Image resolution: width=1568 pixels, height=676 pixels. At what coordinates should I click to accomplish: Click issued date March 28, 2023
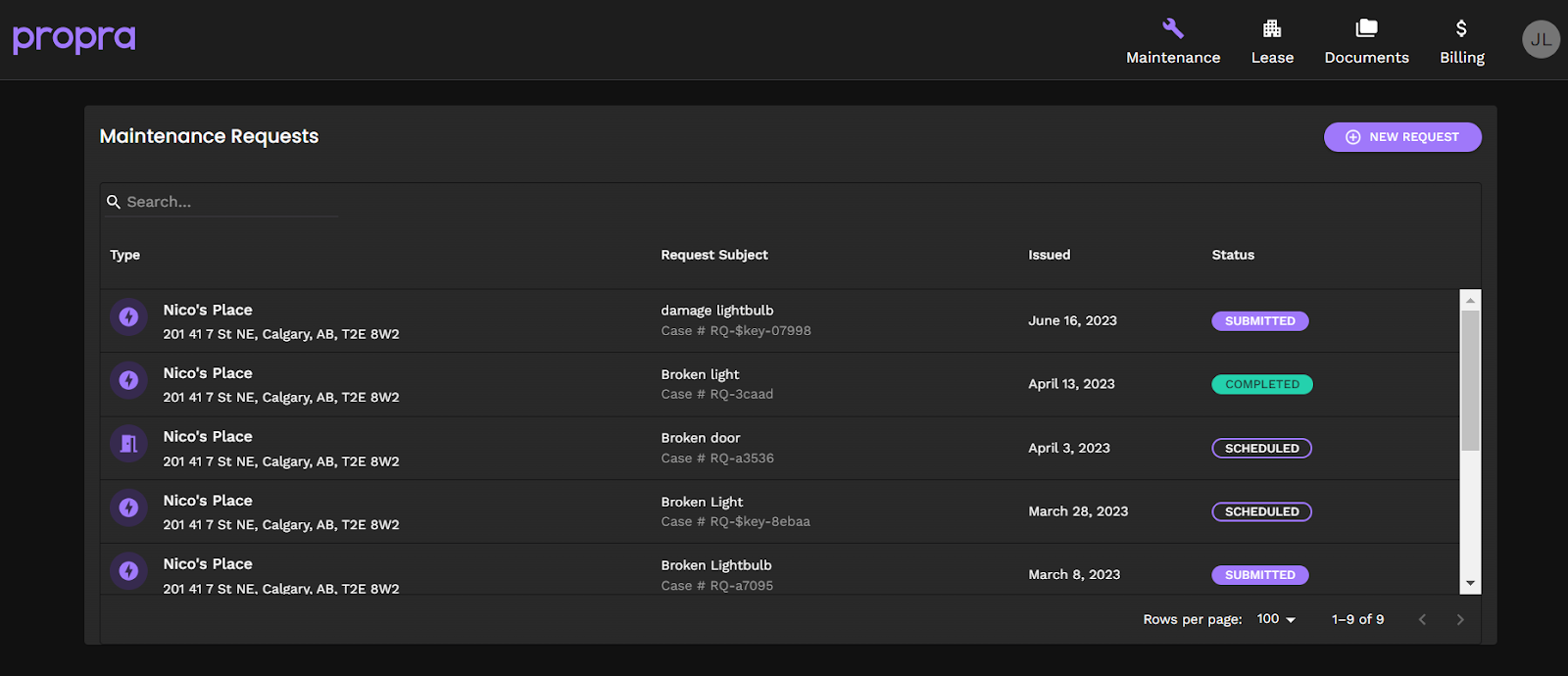pyautogui.click(x=1078, y=511)
